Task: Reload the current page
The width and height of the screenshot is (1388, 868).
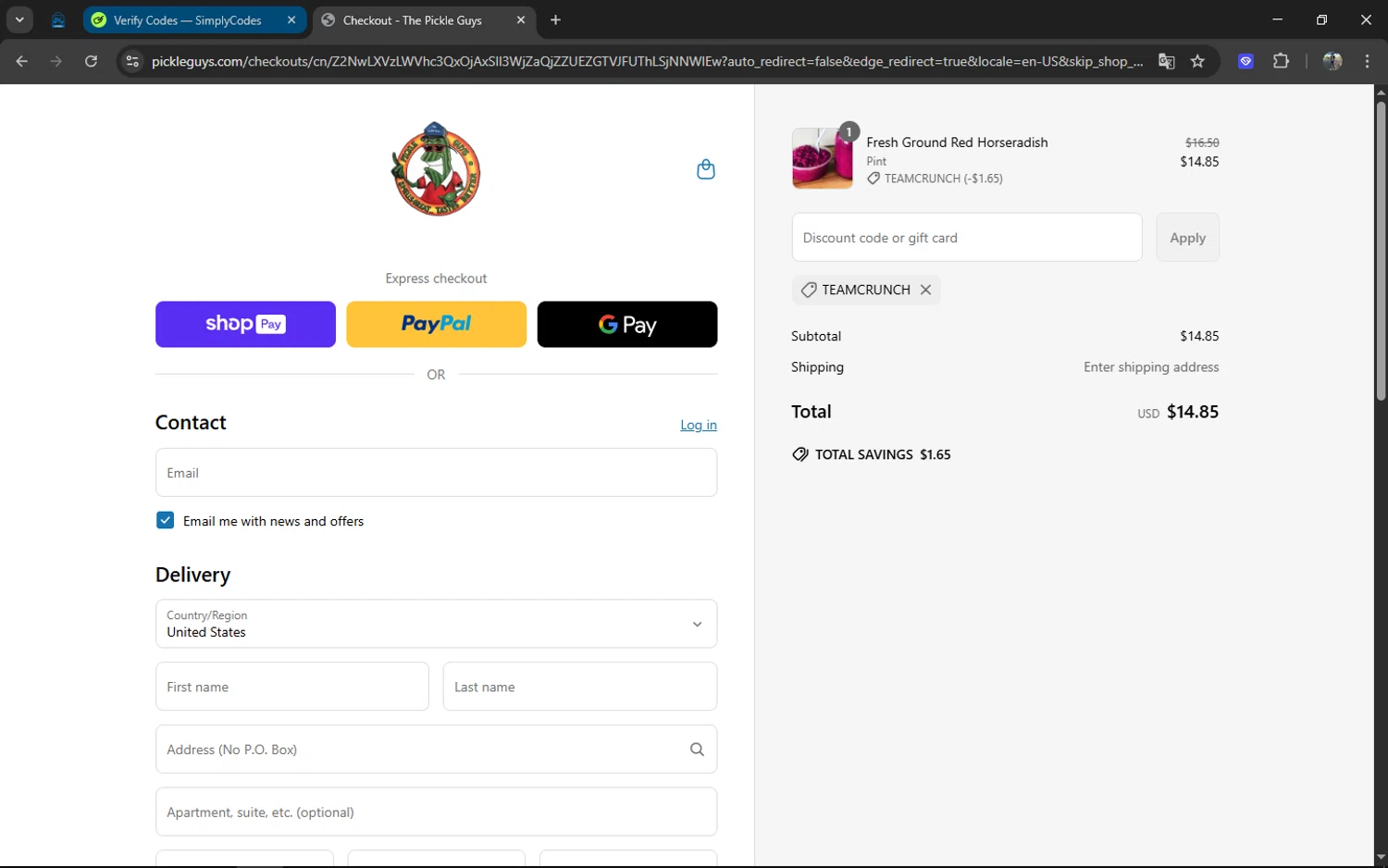Action: 91,61
